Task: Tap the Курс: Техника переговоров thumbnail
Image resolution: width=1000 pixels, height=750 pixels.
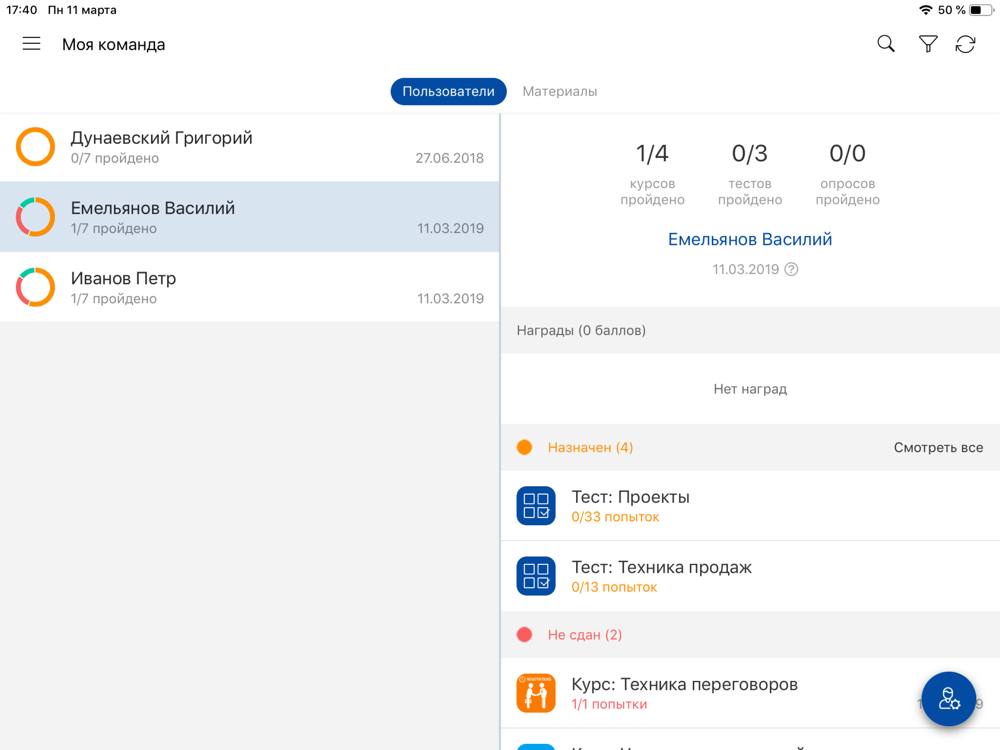Action: click(x=536, y=693)
